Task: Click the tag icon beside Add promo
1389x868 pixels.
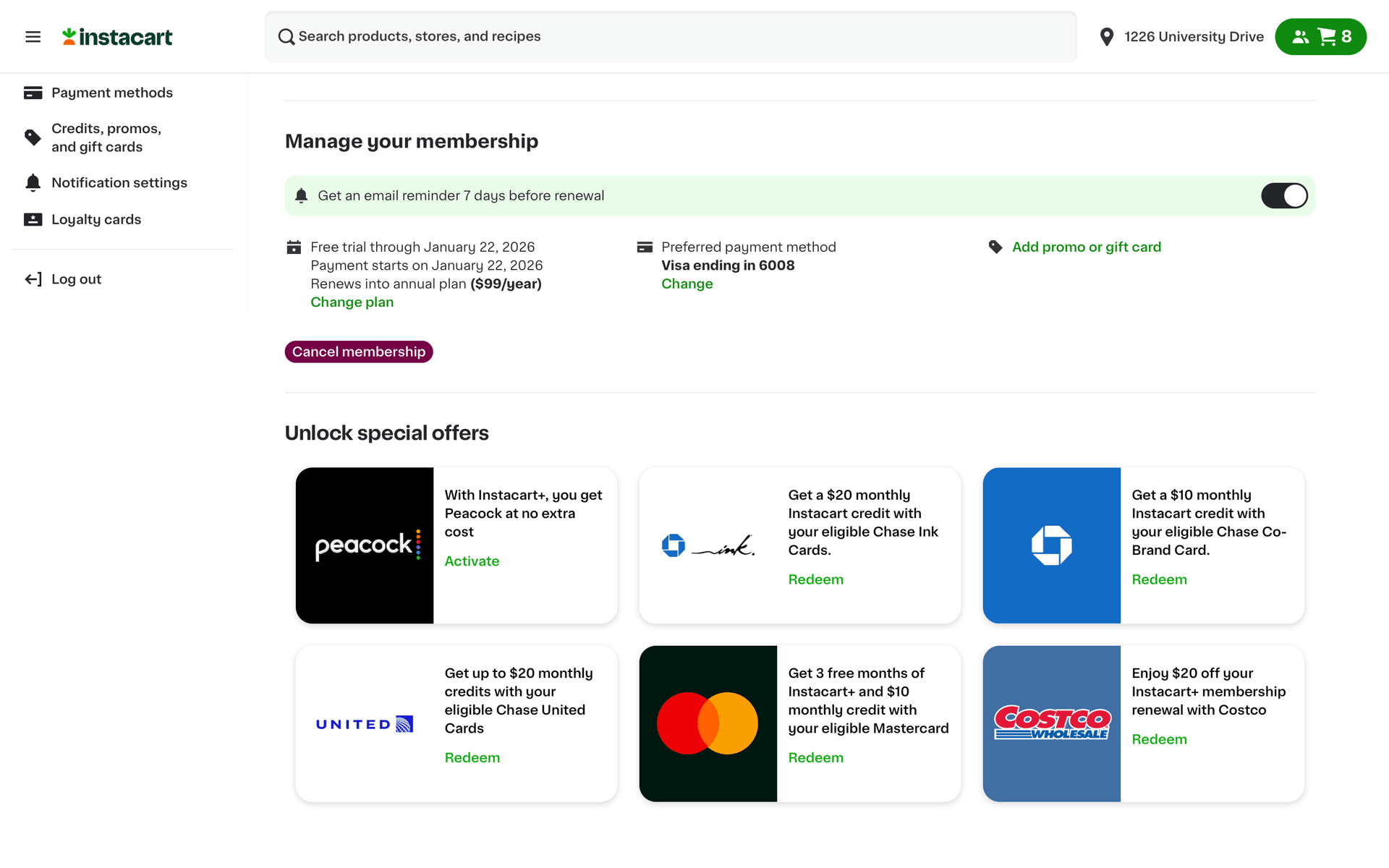Action: click(x=995, y=247)
